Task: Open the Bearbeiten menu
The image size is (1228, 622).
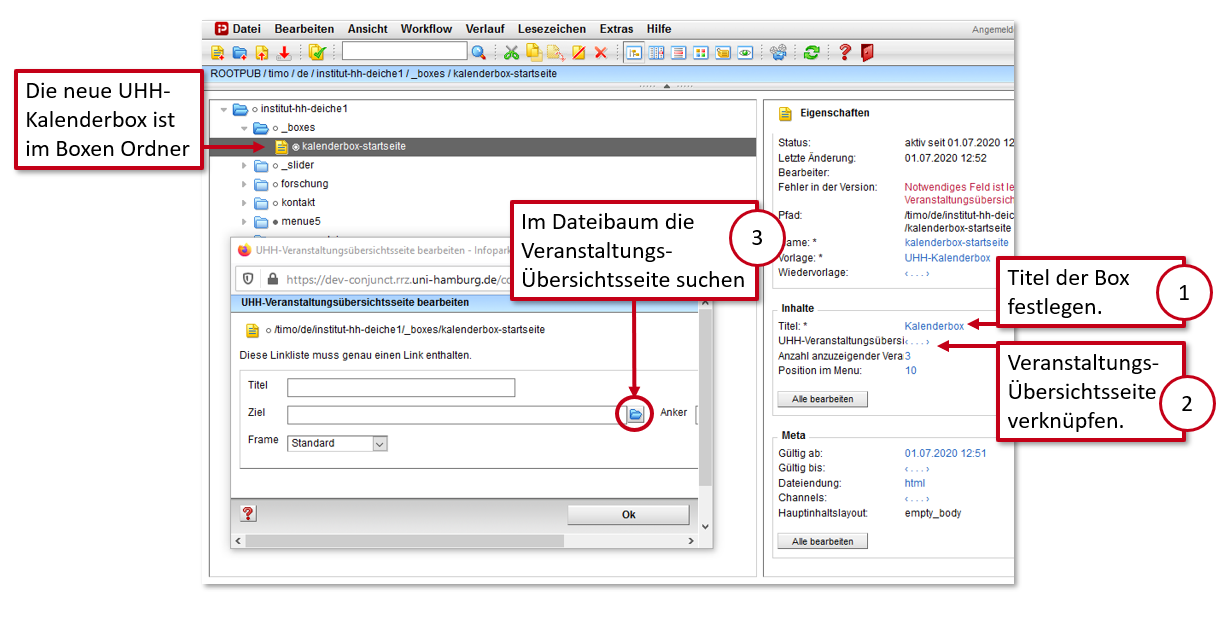Action: click(304, 29)
